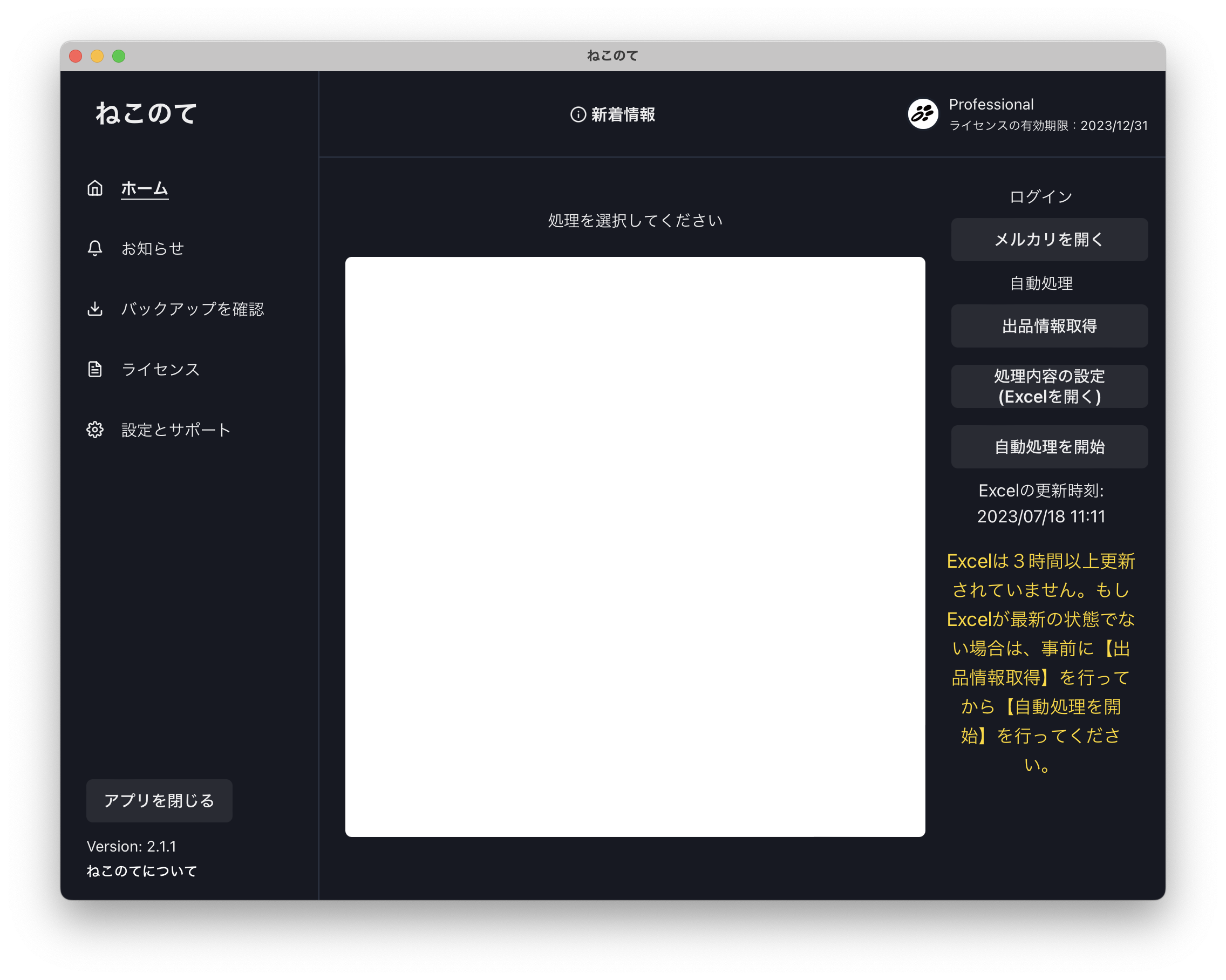The height and width of the screenshot is (980, 1226).
Task: Open the お知らせ notifications page
Action: point(152,249)
